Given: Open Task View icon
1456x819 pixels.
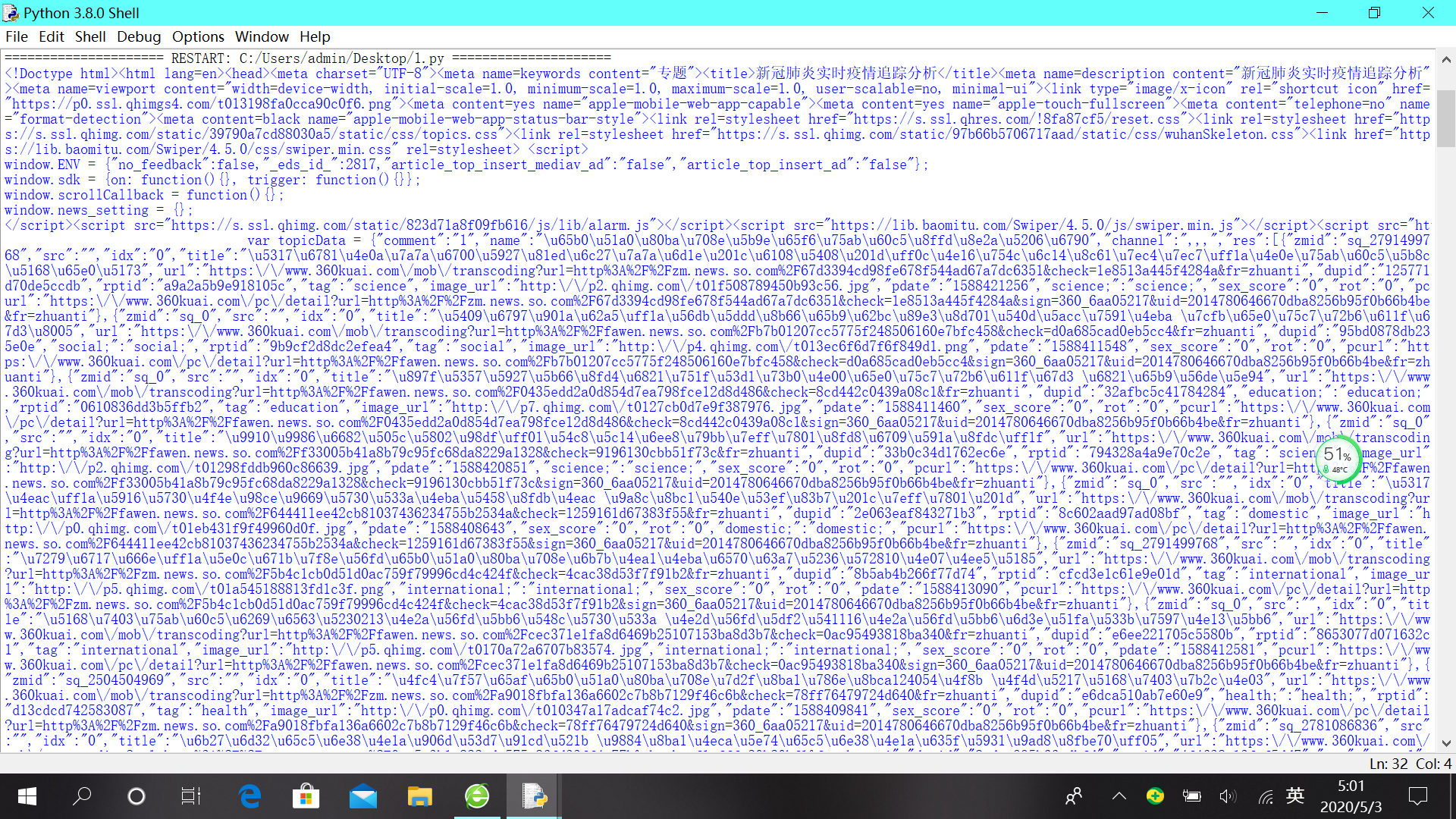Looking at the screenshot, I should pos(191,796).
